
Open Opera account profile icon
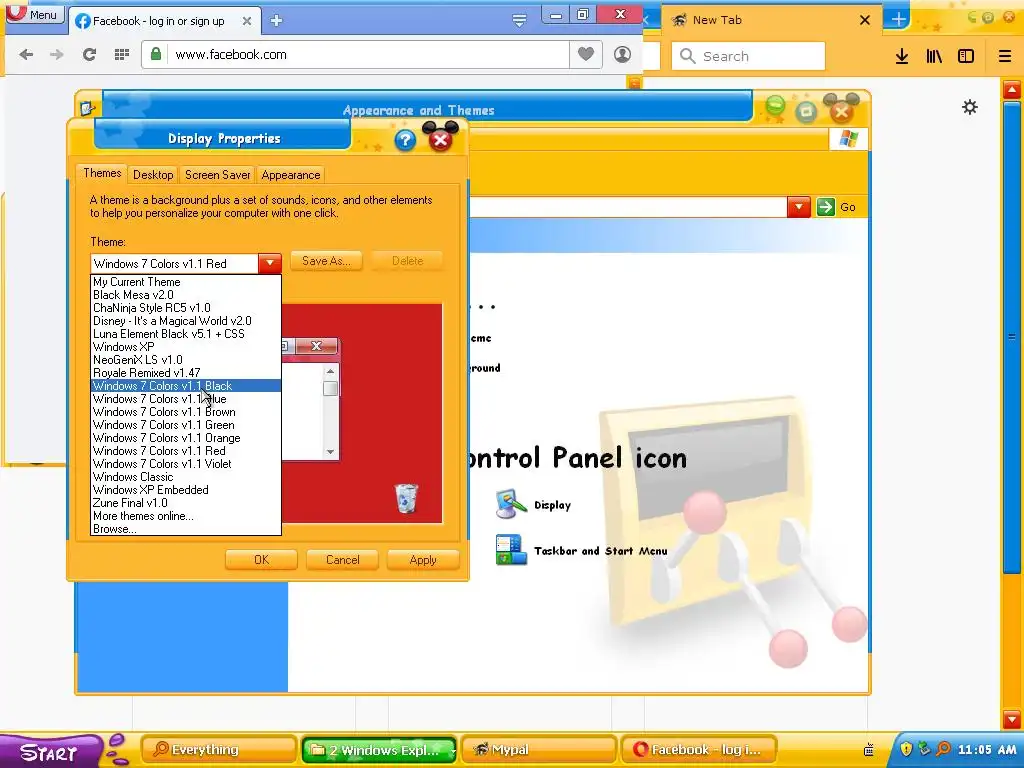coord(622,54)
